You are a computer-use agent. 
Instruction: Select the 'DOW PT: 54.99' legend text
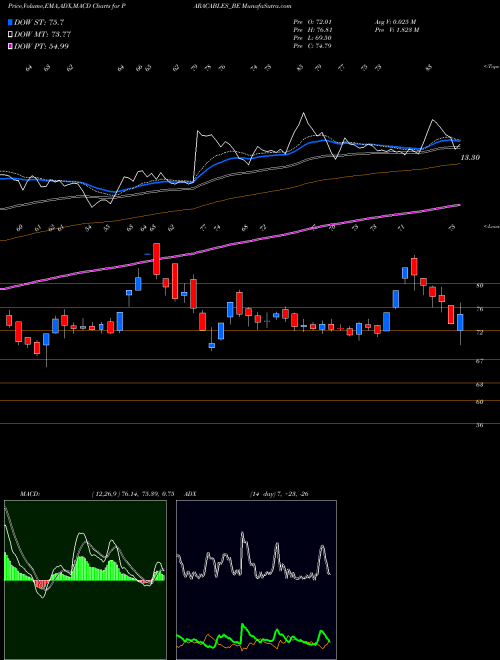click(x=41, y=46)
